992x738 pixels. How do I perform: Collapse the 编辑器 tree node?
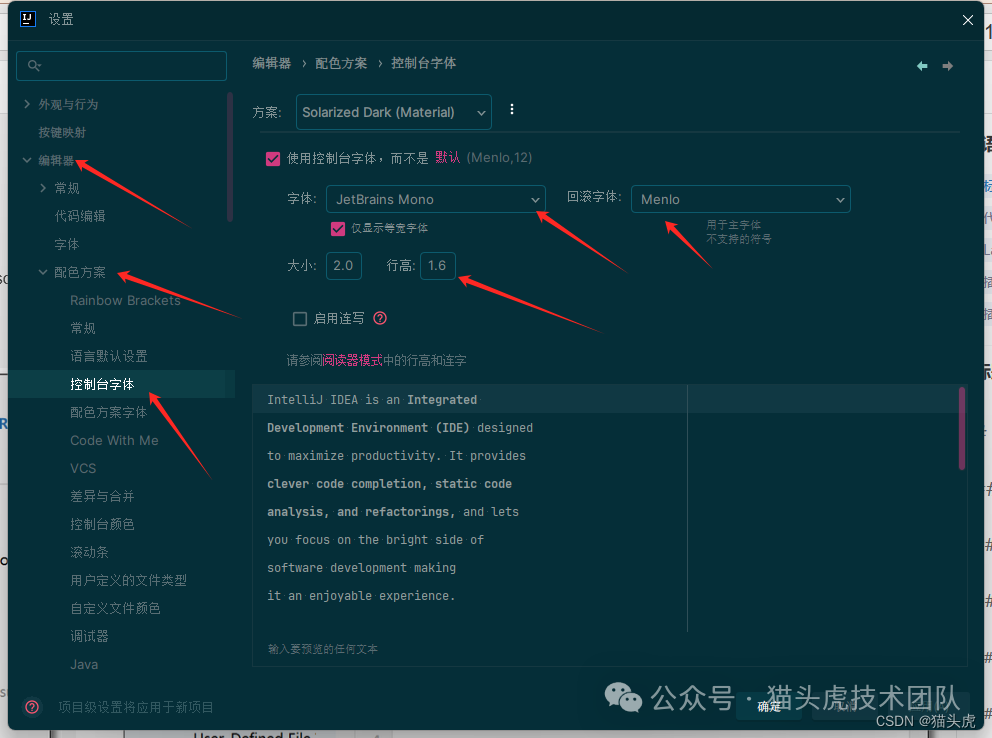click(x=27, y=160)
